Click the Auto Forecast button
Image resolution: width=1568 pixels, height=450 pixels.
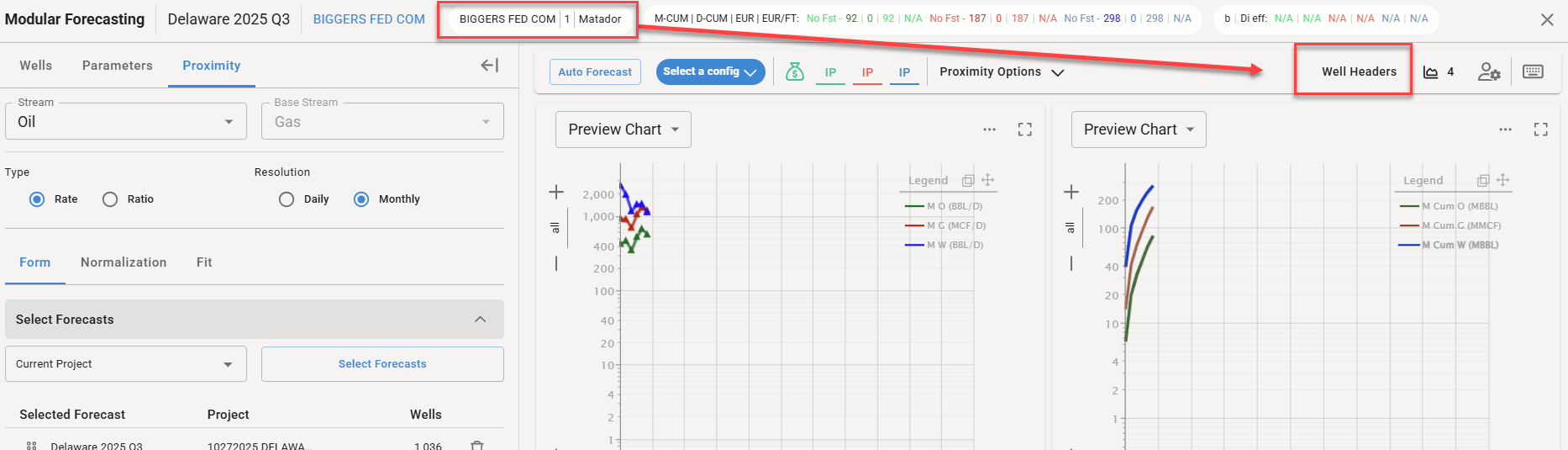(x=595, y=72)
